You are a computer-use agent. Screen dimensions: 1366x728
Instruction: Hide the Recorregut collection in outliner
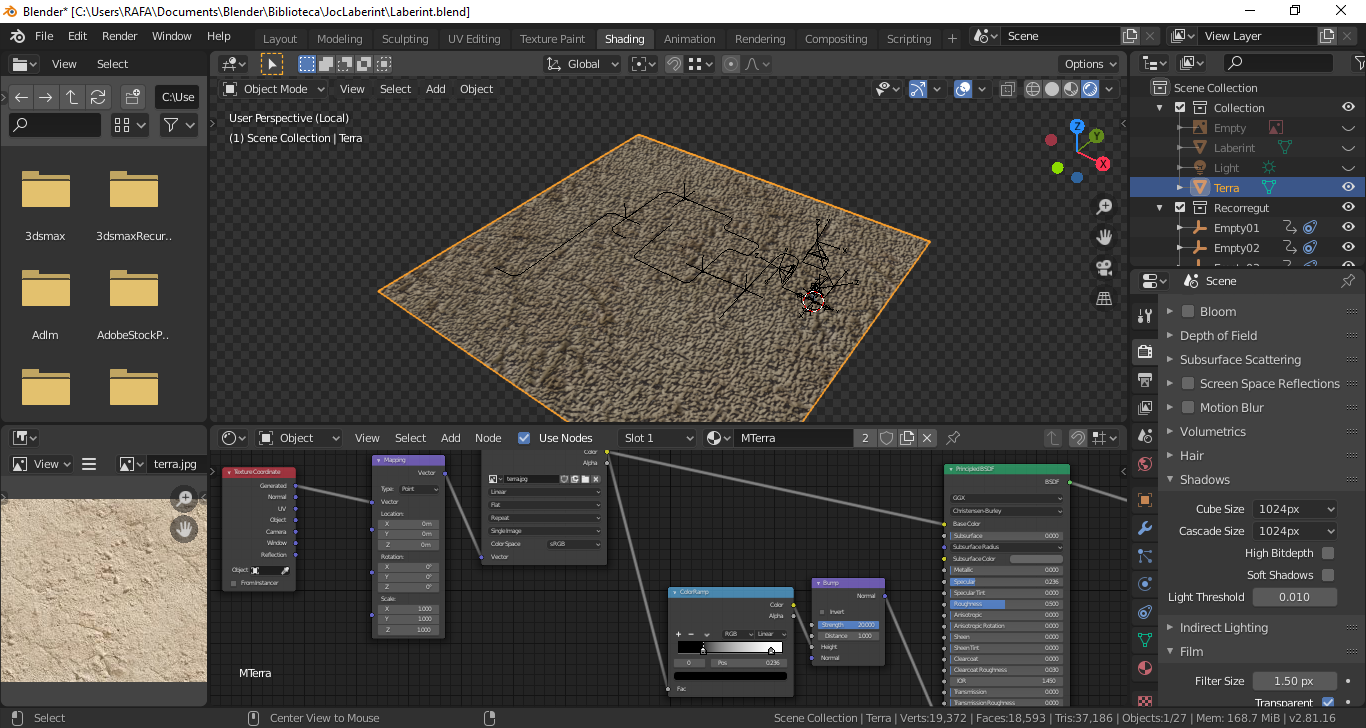tap(1348, 207)
